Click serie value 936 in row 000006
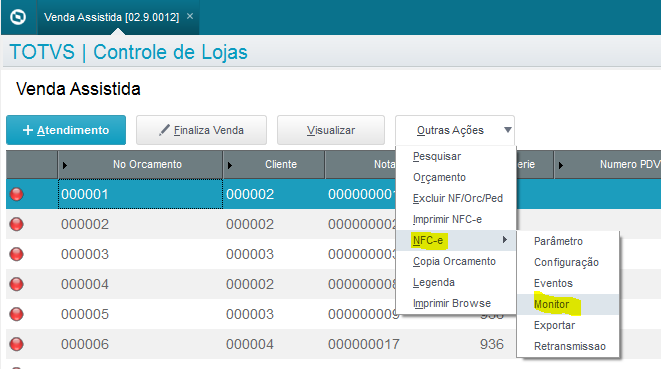661x369 pixels. [x=492, y=344]
